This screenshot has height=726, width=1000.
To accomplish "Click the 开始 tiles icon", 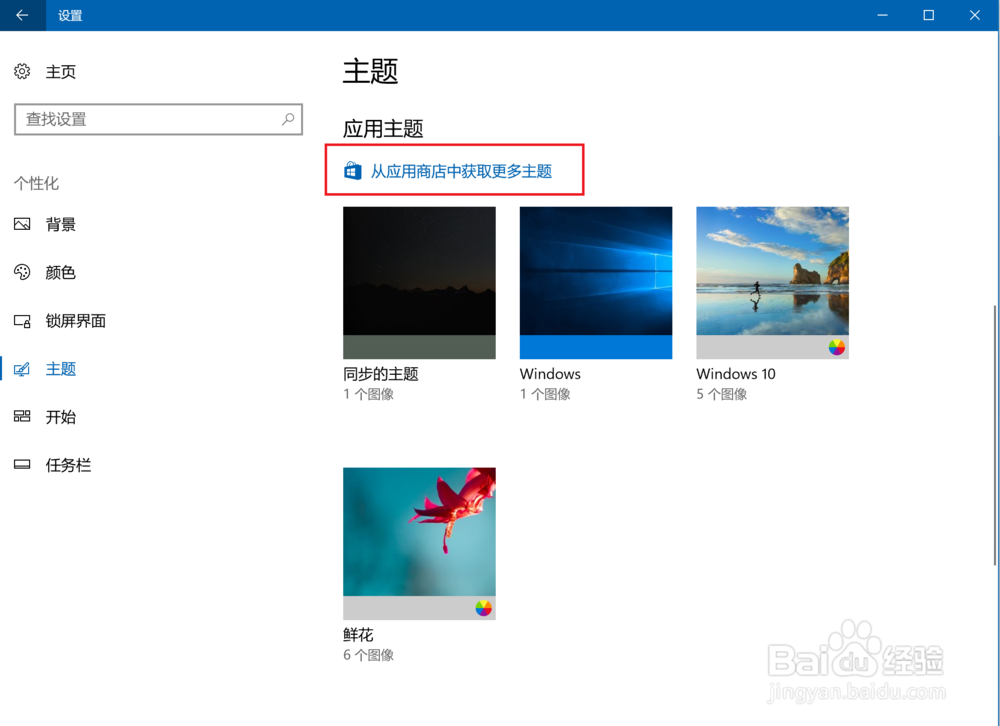I will [x=22, y=417].
